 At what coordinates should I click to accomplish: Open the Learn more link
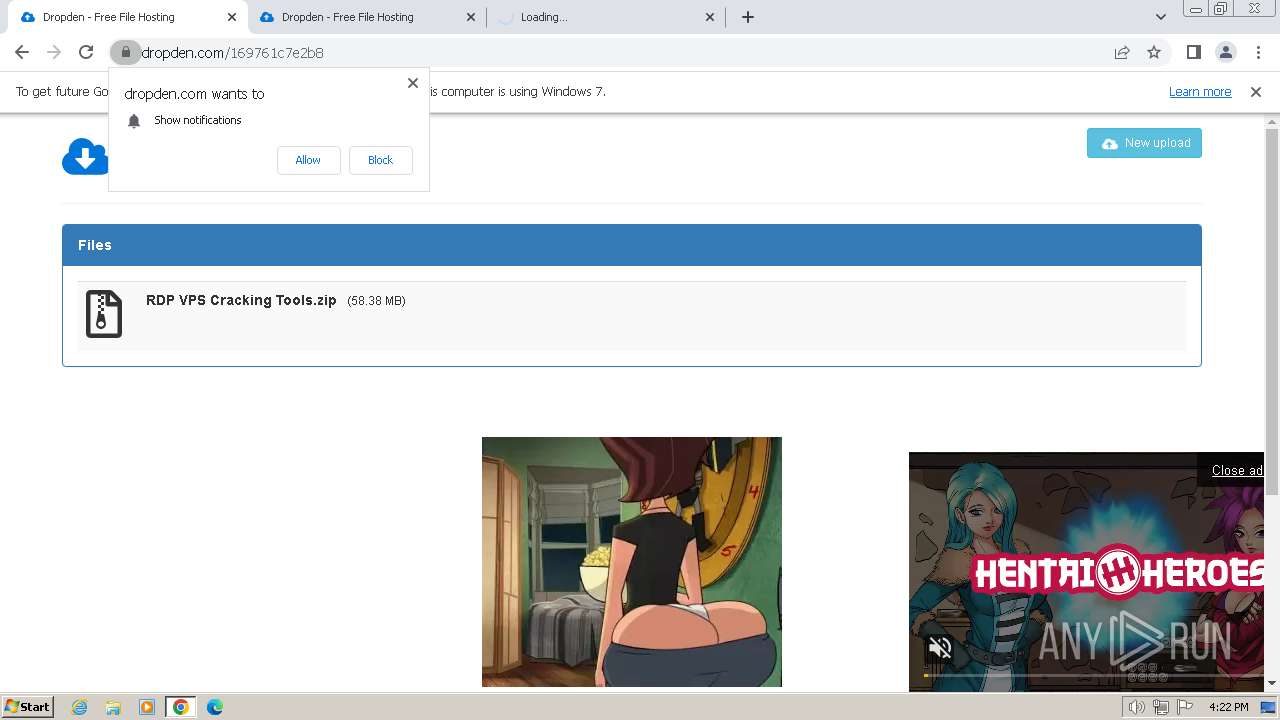click(1200, 91)
